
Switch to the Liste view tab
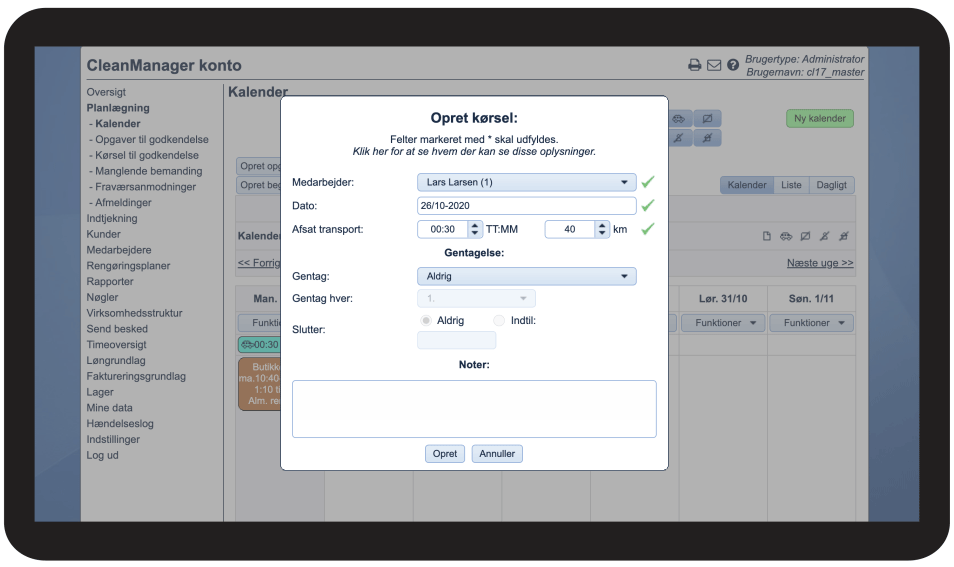[x=790, y=185]
